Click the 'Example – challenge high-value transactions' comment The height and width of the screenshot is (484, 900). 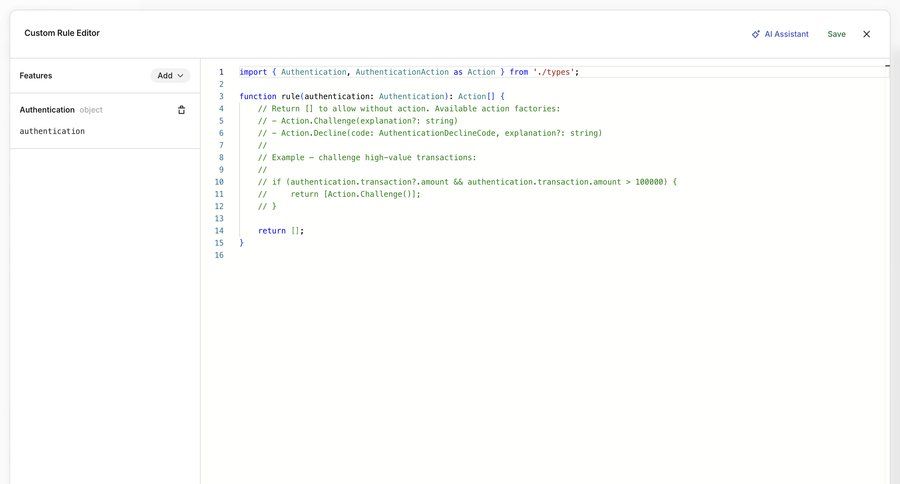click(367, 157)
